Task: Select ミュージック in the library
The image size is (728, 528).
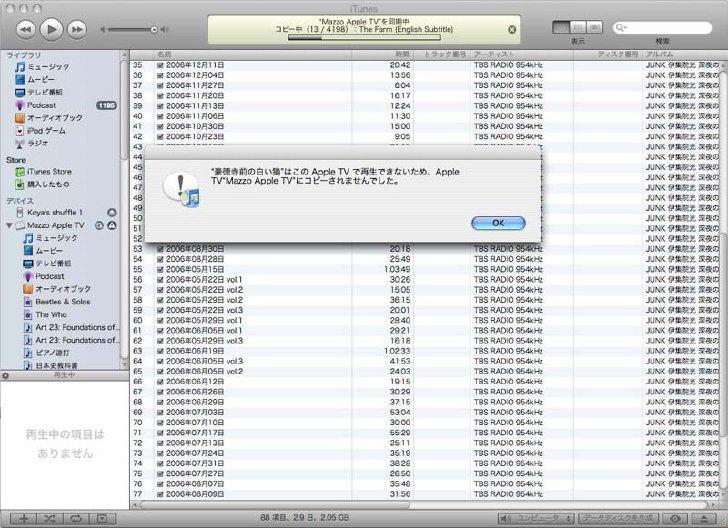Action: pyautogui.click(x=48, y=67)
